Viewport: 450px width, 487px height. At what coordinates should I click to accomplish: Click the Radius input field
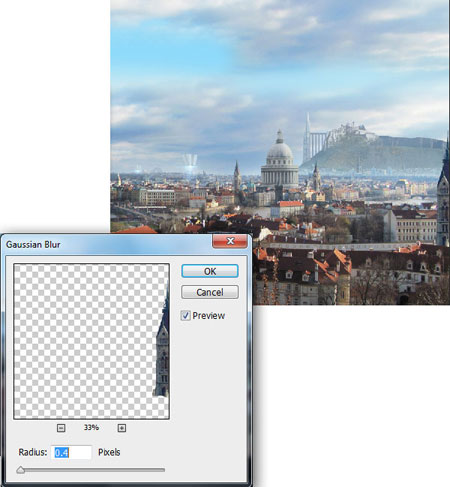coord(71,452)
